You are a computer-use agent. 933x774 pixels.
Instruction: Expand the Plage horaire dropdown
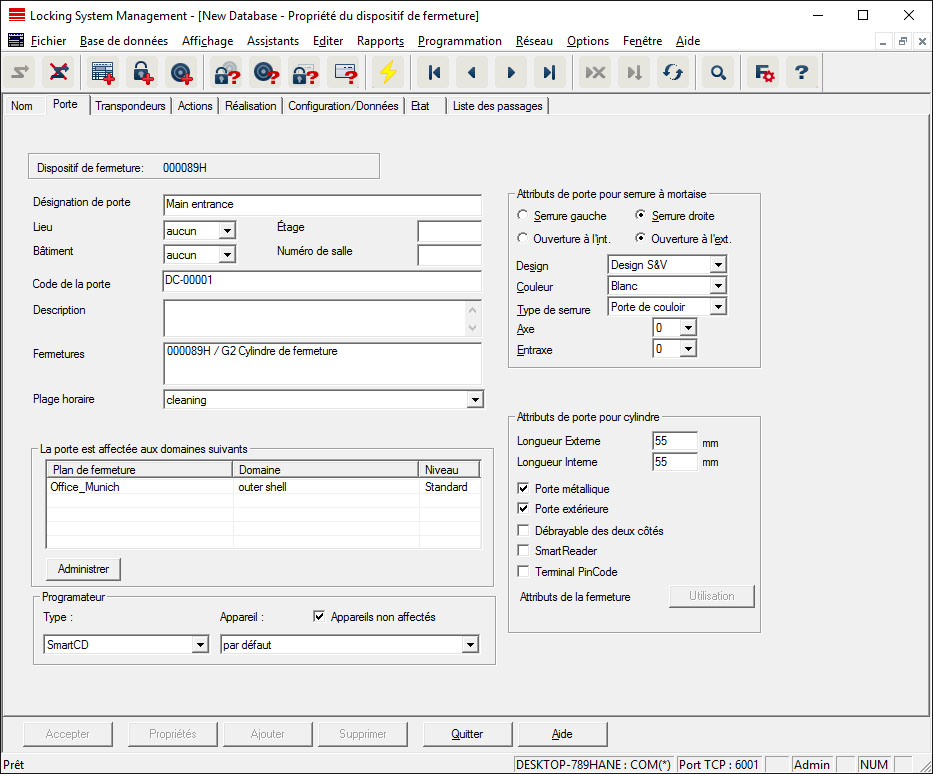(473, 400)
